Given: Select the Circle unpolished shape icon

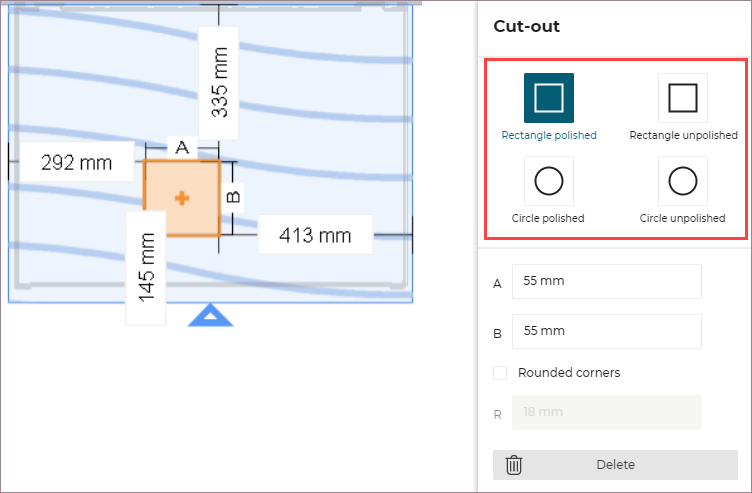Looking at the screenshot, I should [682, 181].
